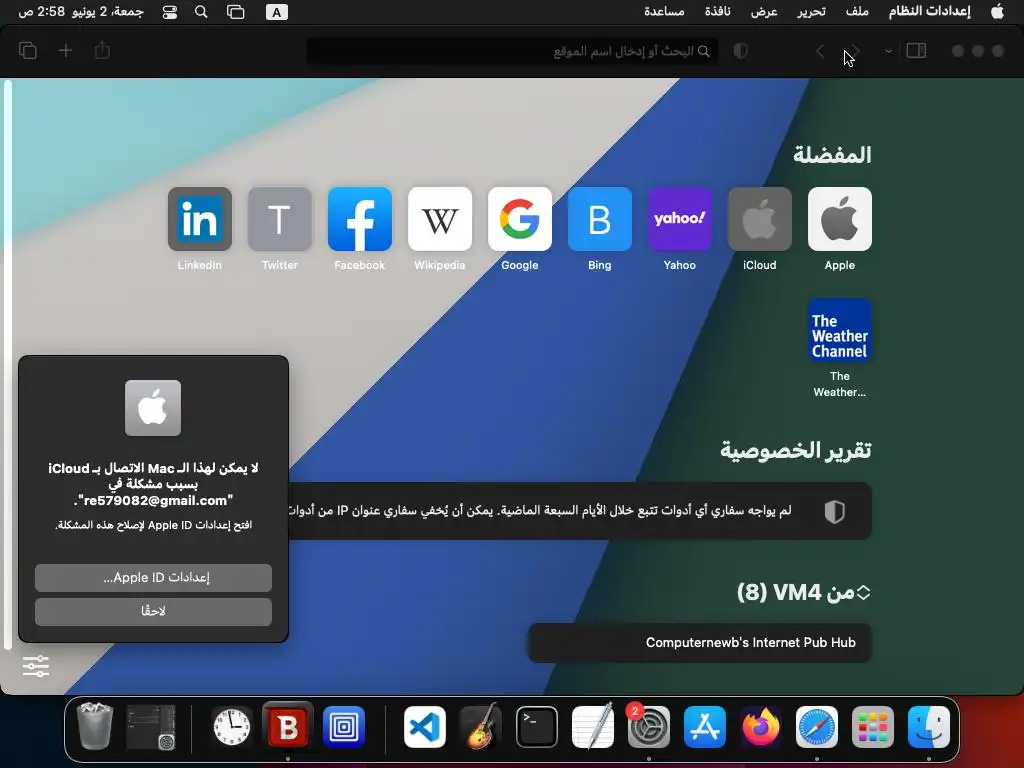This screenshot has width=1024, height=768.
Task: Open Safari from the Dock
Action: 816,727
